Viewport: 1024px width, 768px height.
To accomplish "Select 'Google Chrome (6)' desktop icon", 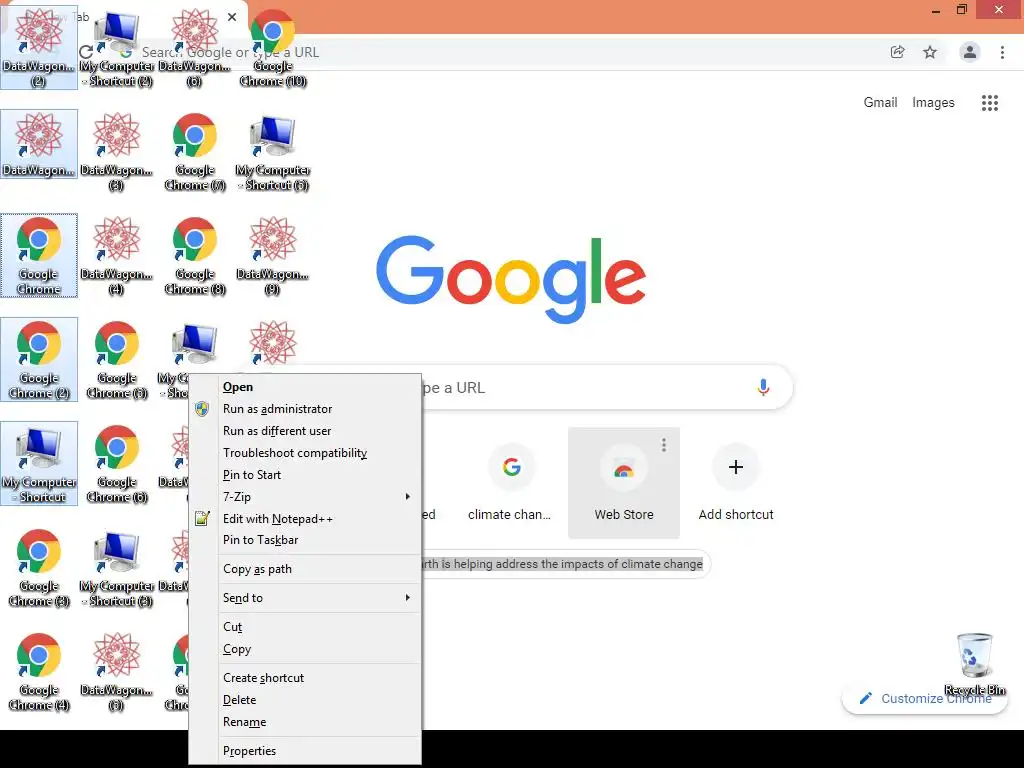I will pyautogui.click(x=117, y=464).
